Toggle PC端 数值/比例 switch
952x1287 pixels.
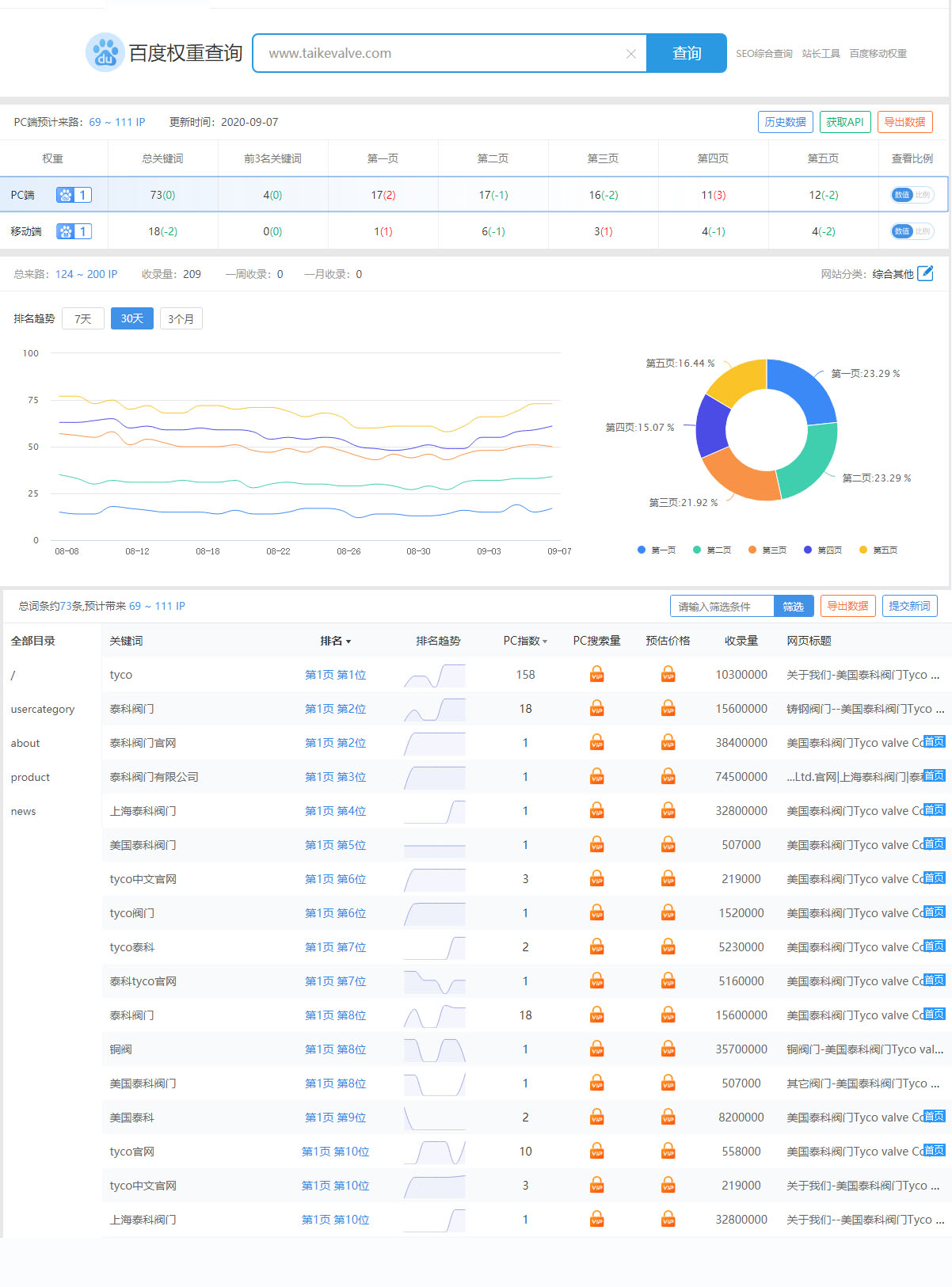pyautogui.click(x=912, y=195)
